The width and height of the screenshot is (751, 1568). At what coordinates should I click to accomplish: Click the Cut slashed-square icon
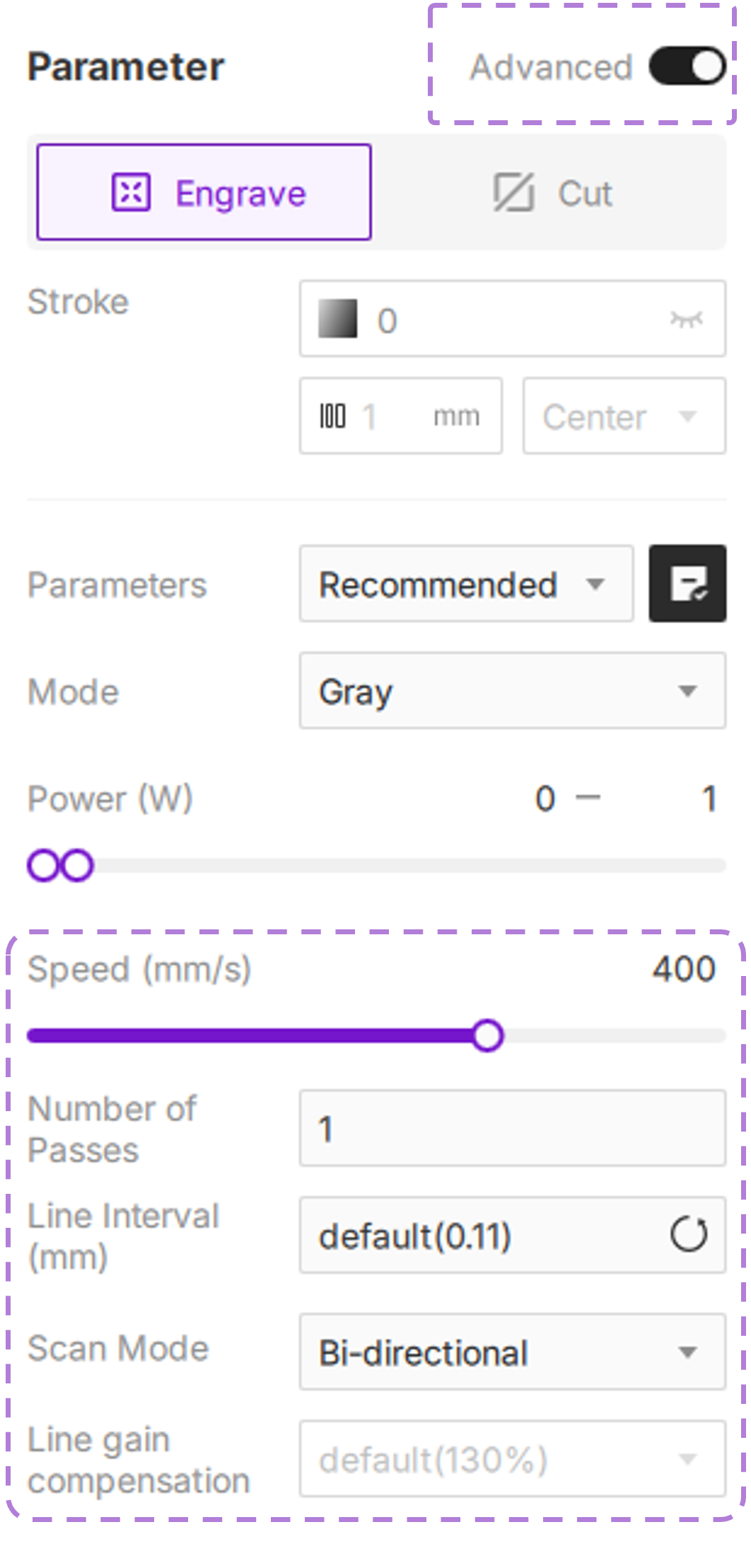click(x=513, y=192)
